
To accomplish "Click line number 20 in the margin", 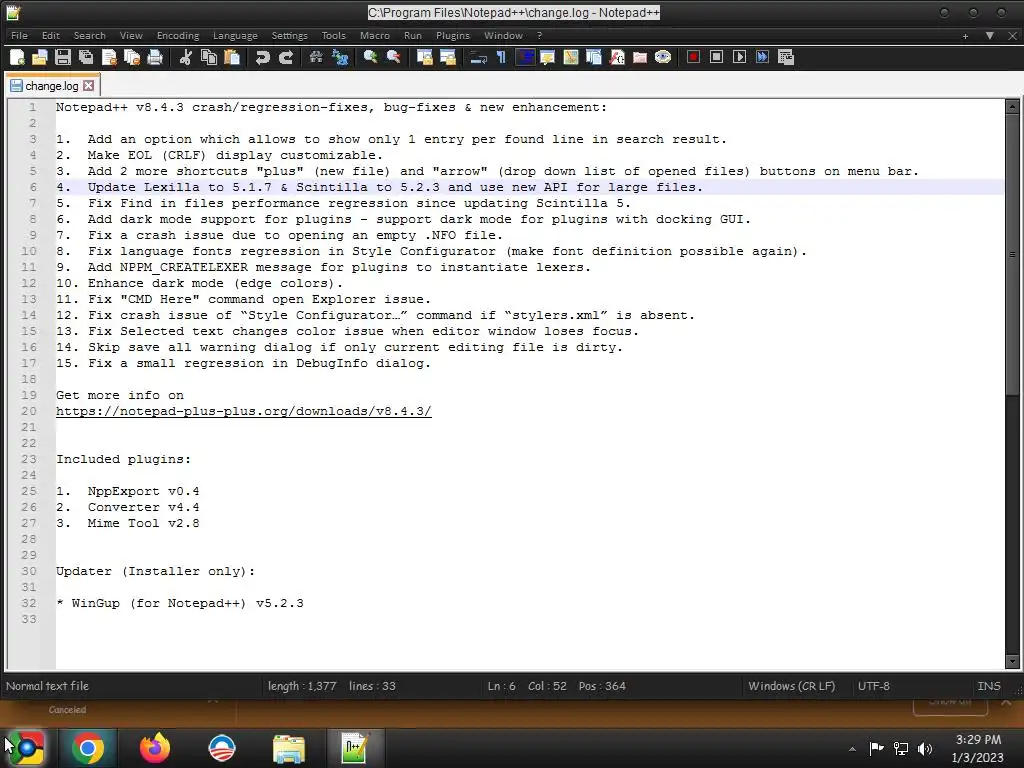I will pos(29,411).
